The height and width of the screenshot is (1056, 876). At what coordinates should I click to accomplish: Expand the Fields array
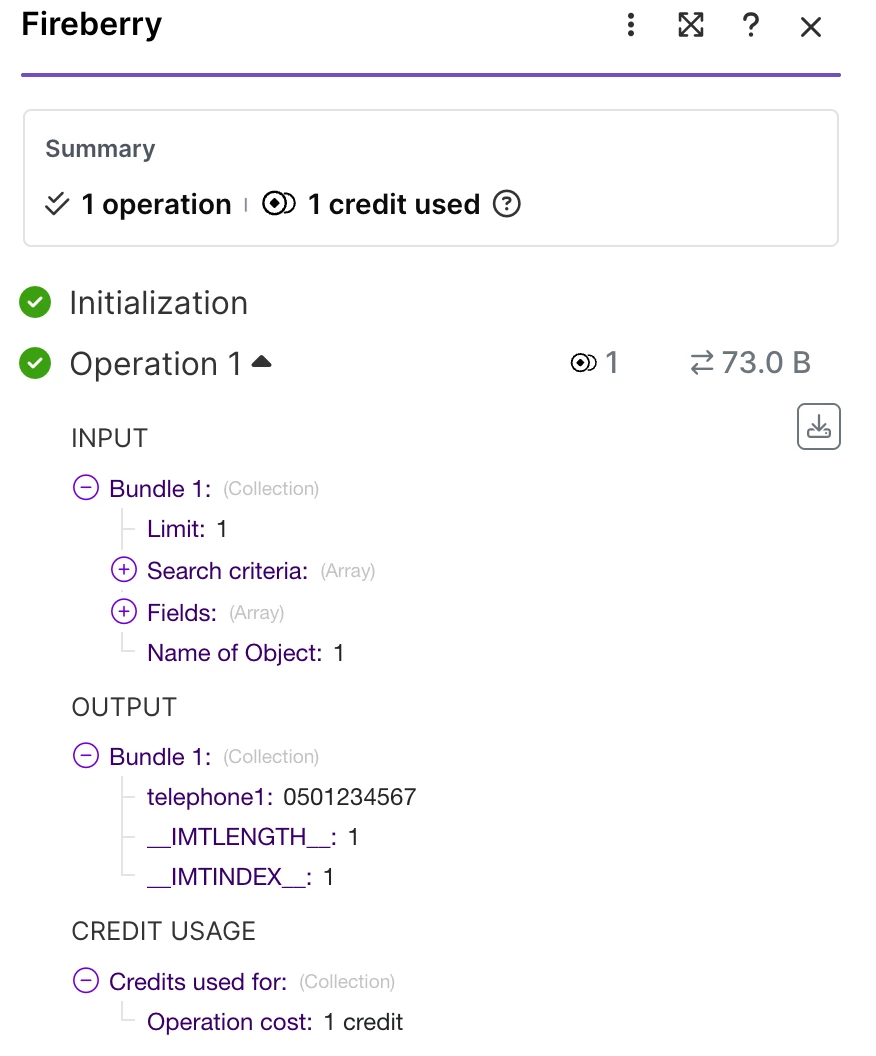123,612
